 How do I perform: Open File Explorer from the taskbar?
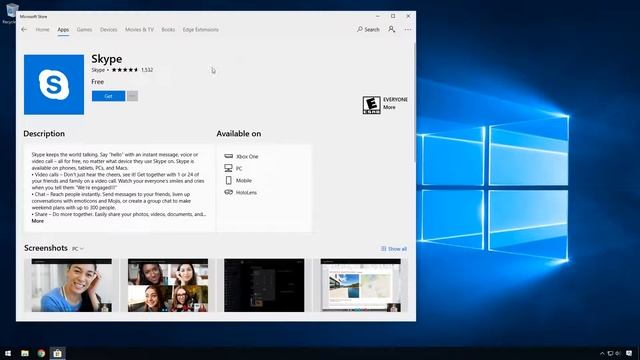25,353
